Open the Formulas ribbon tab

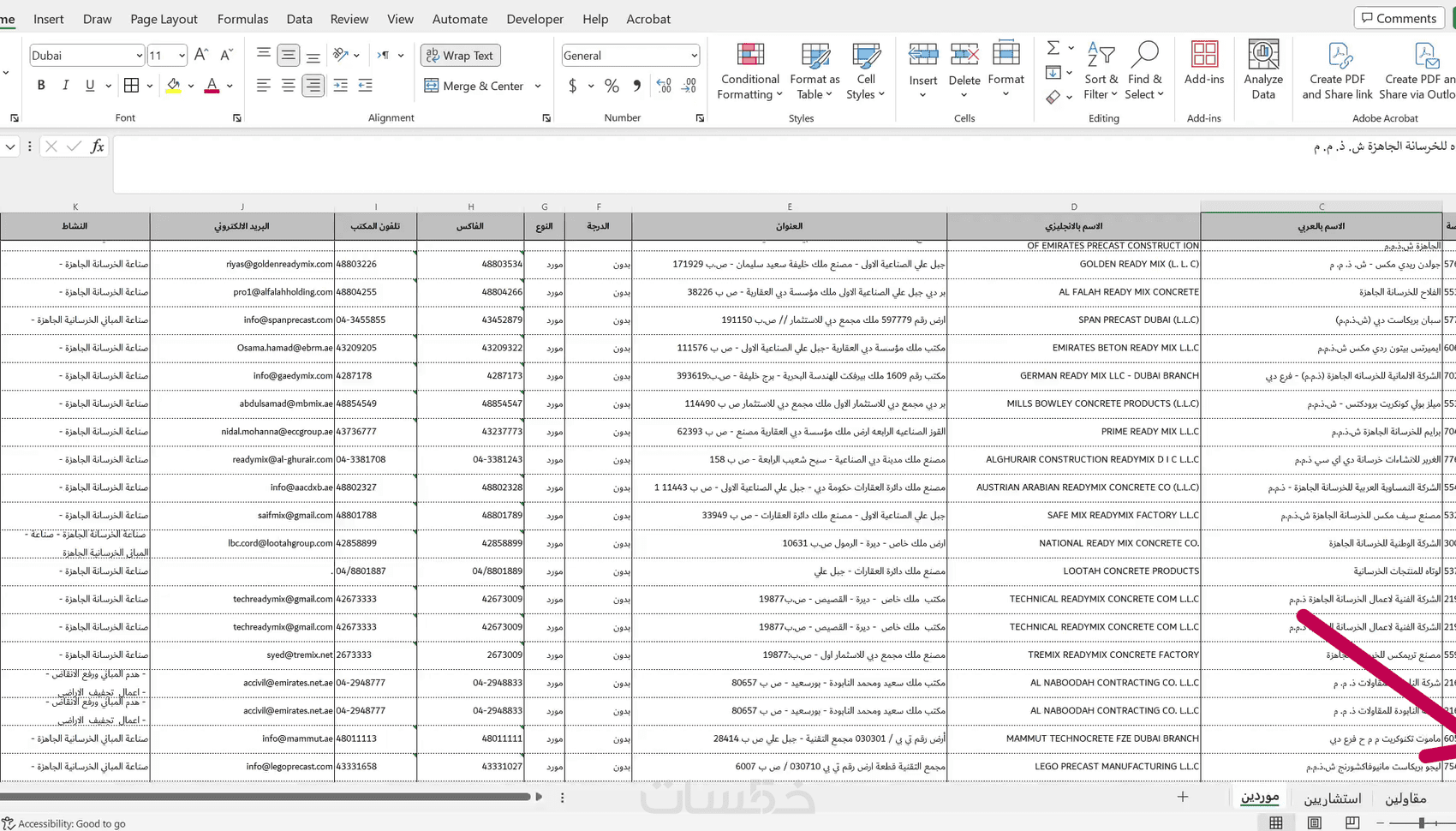242,19
